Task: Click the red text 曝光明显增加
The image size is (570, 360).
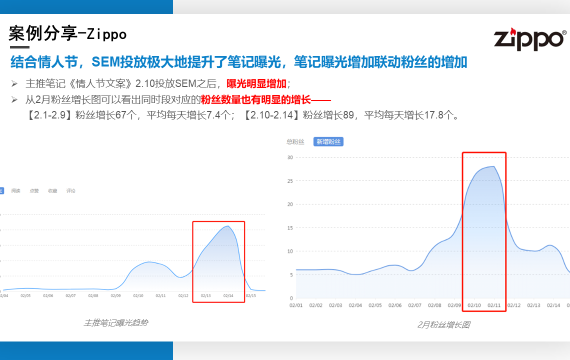Action: pos(256,84)
